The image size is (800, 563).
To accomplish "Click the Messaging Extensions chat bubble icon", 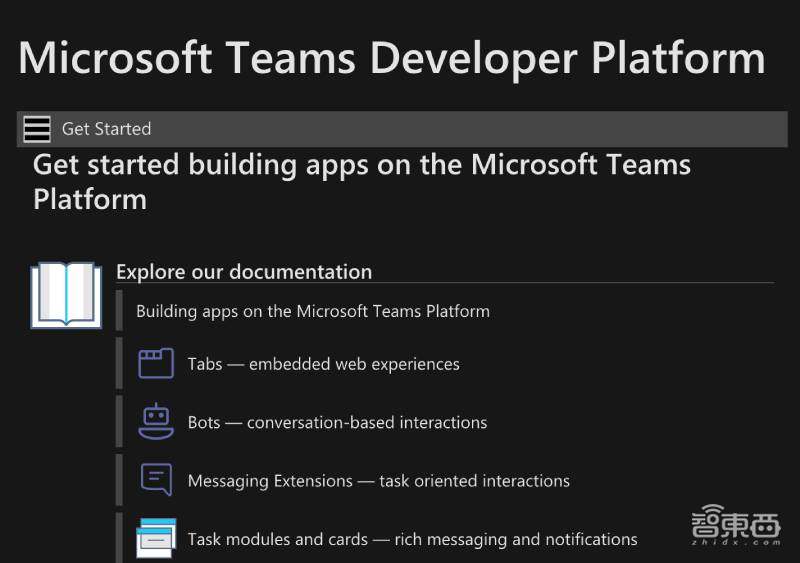I will [x=156, y=480].
